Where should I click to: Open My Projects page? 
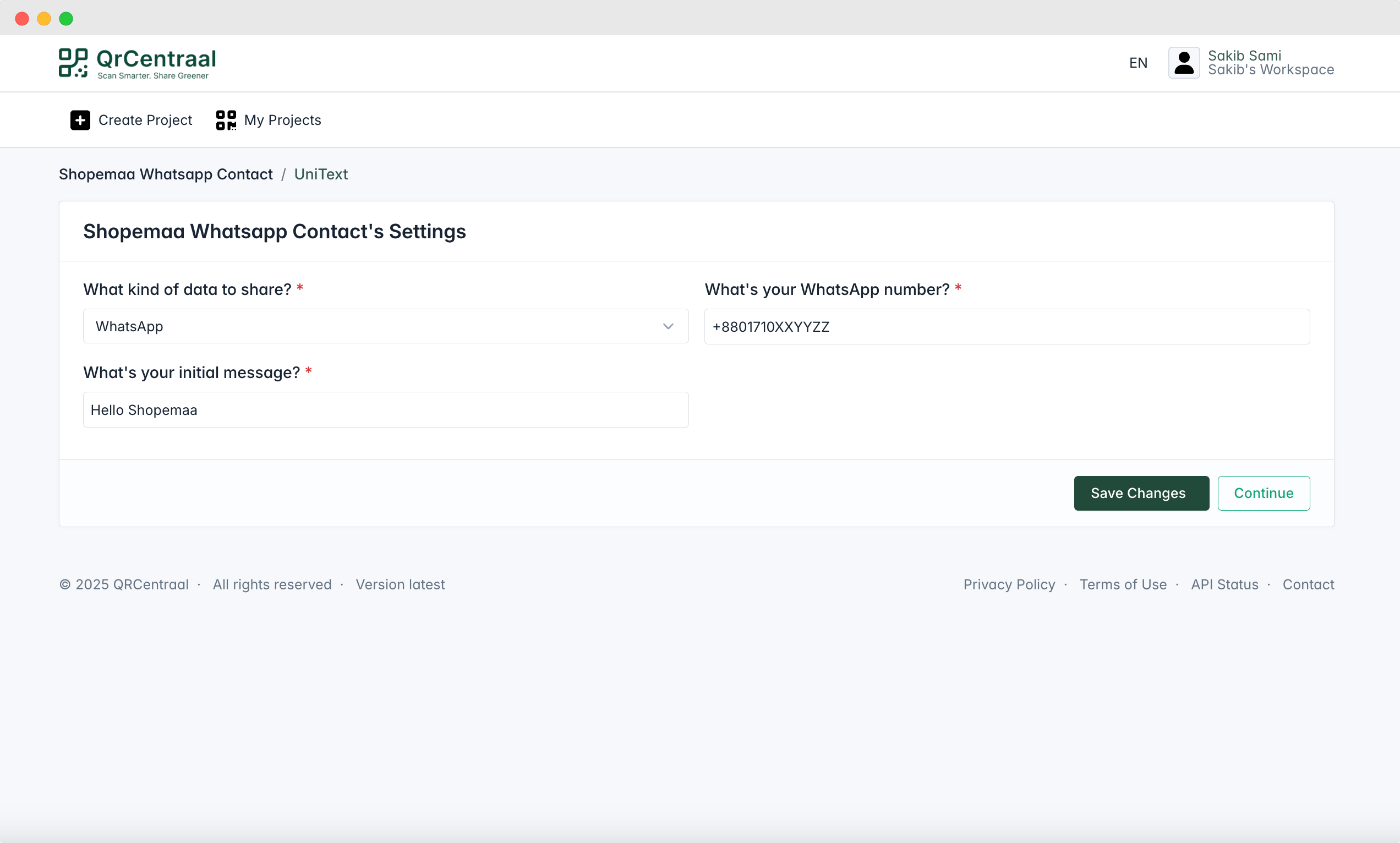(282, 120)
